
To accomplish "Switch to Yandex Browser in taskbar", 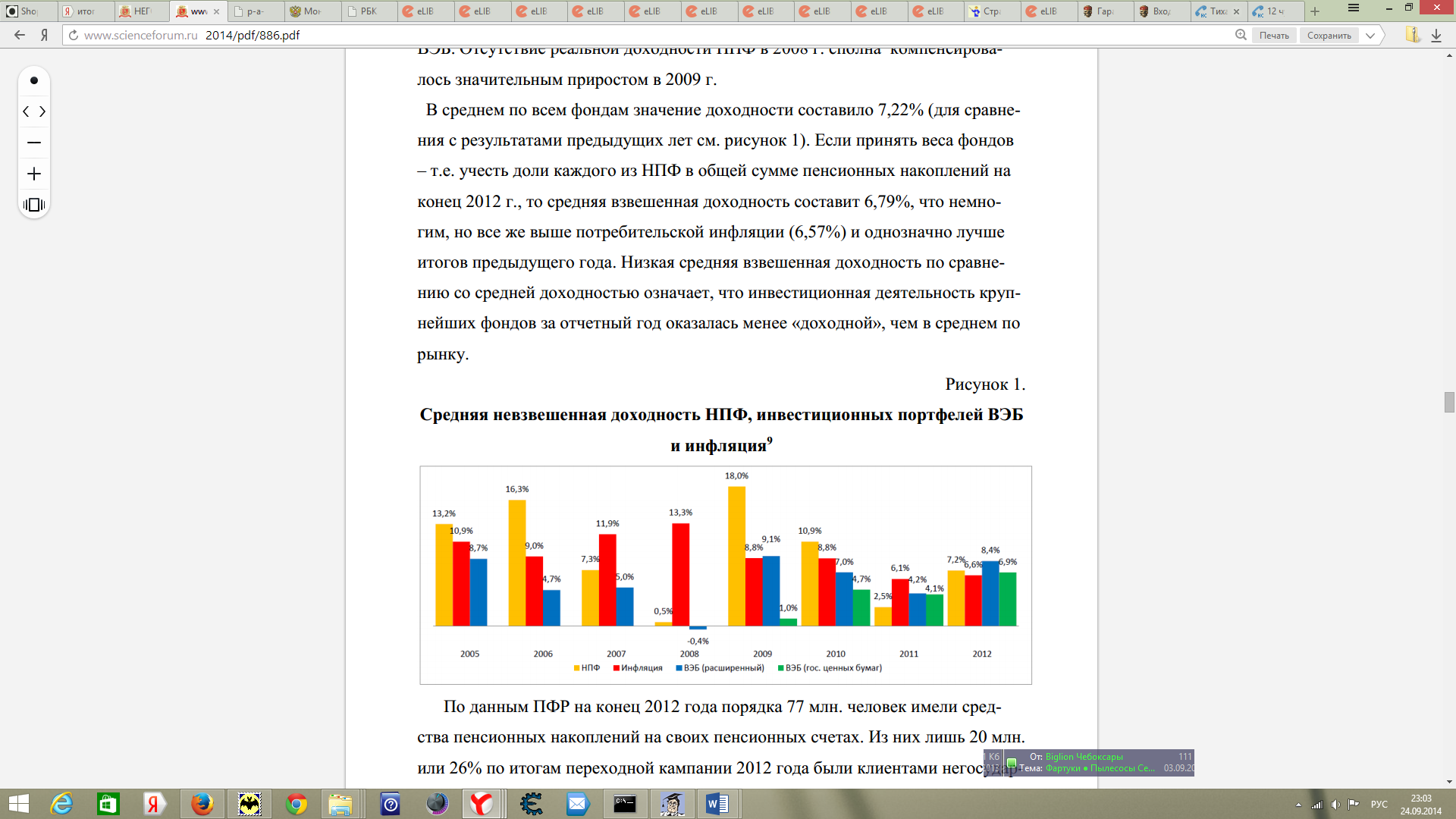I will coord(482,804).
